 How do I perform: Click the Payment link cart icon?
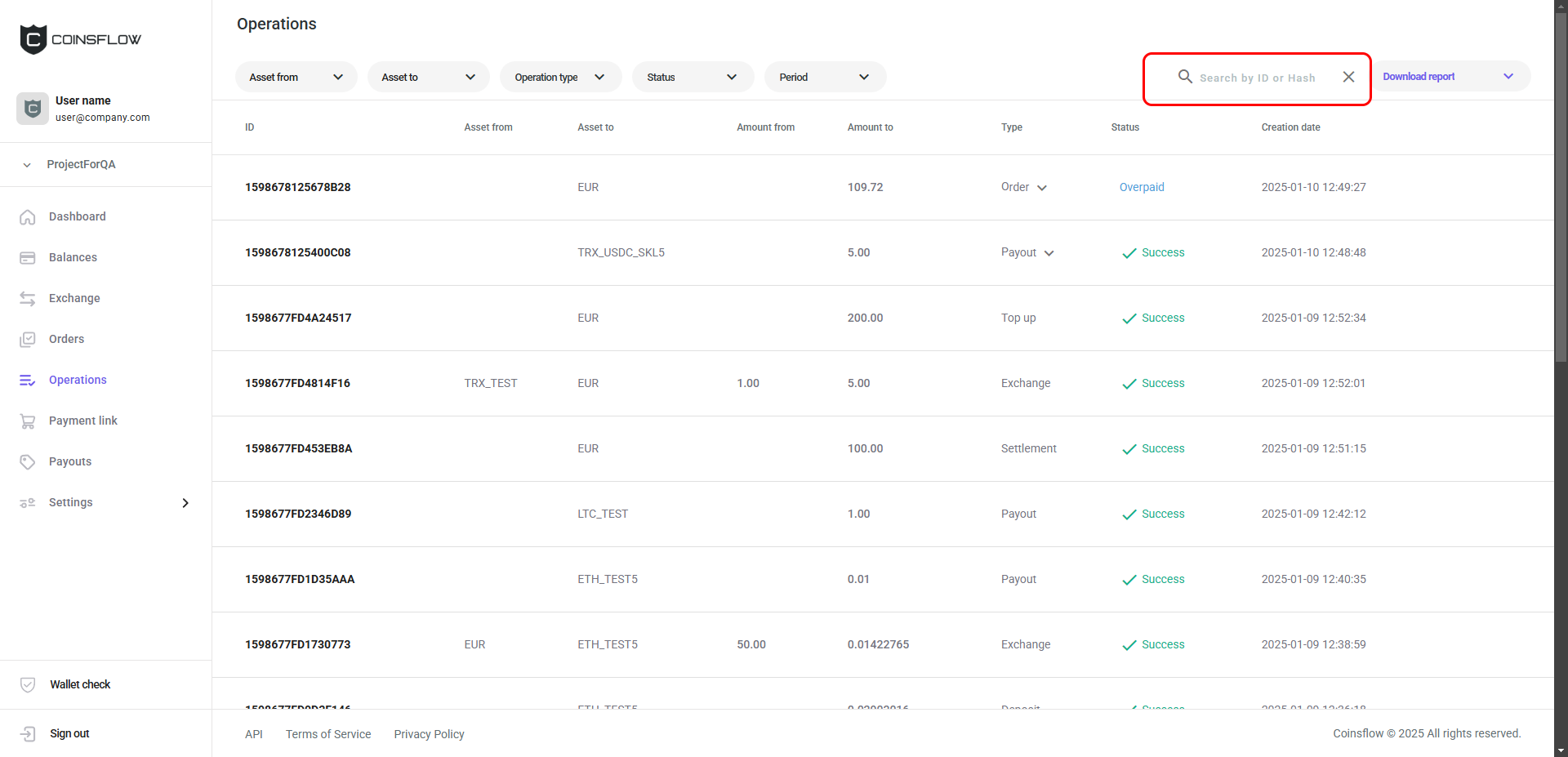[28, 421]
